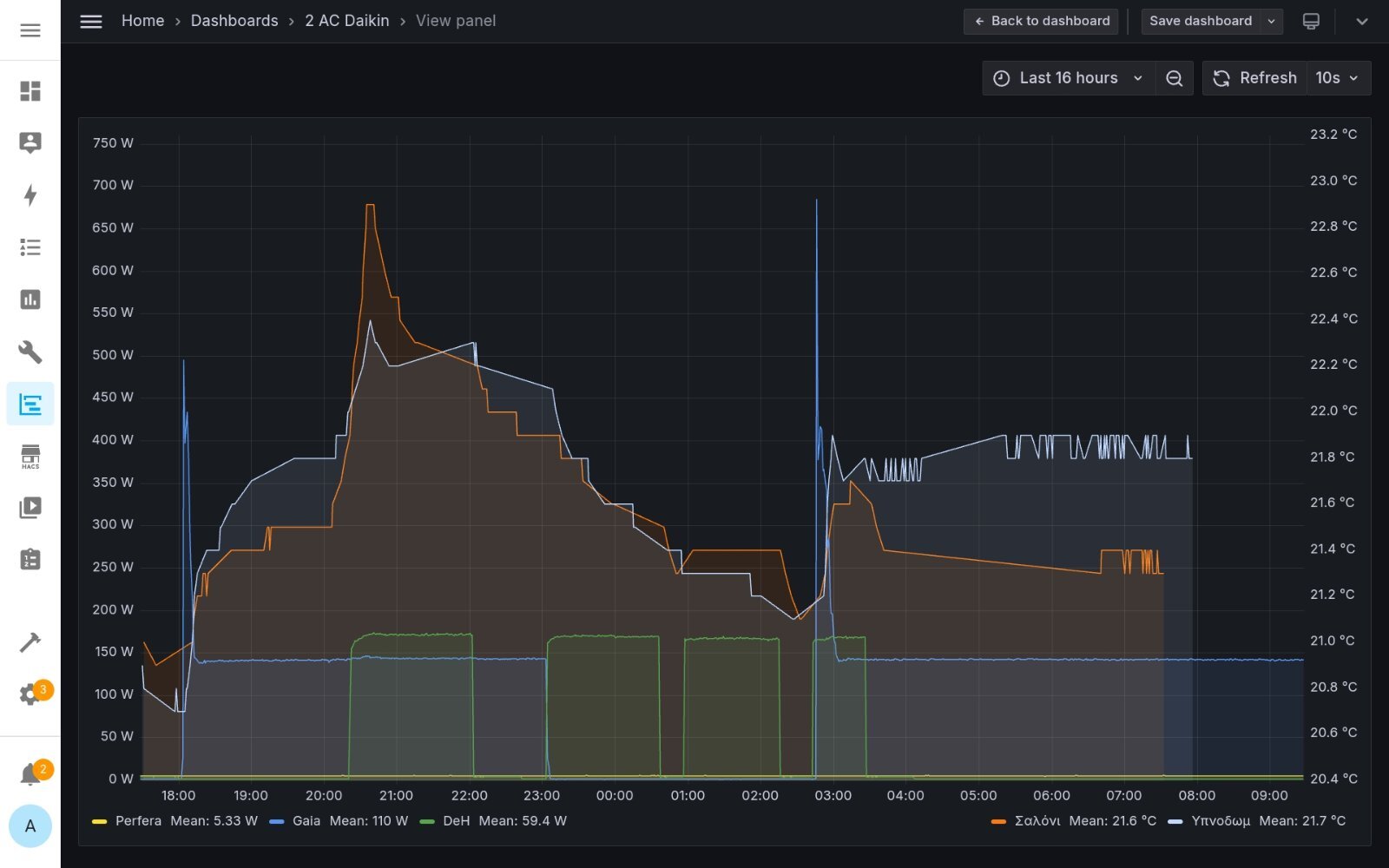Open the Overview dashboard icon in sidebar
Image resolution: width=1389 pixels, height=868 pixels.
coord(30,91)
